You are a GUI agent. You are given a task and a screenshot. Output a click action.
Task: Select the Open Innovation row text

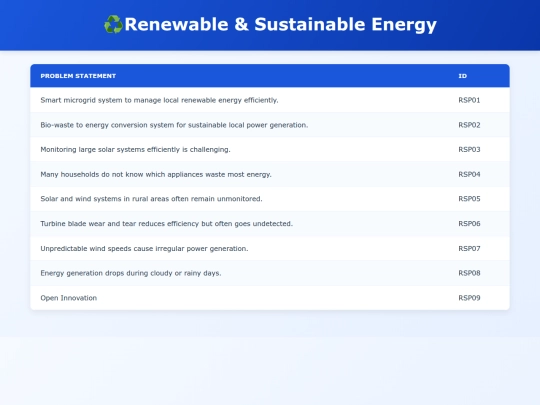point(69,298)
